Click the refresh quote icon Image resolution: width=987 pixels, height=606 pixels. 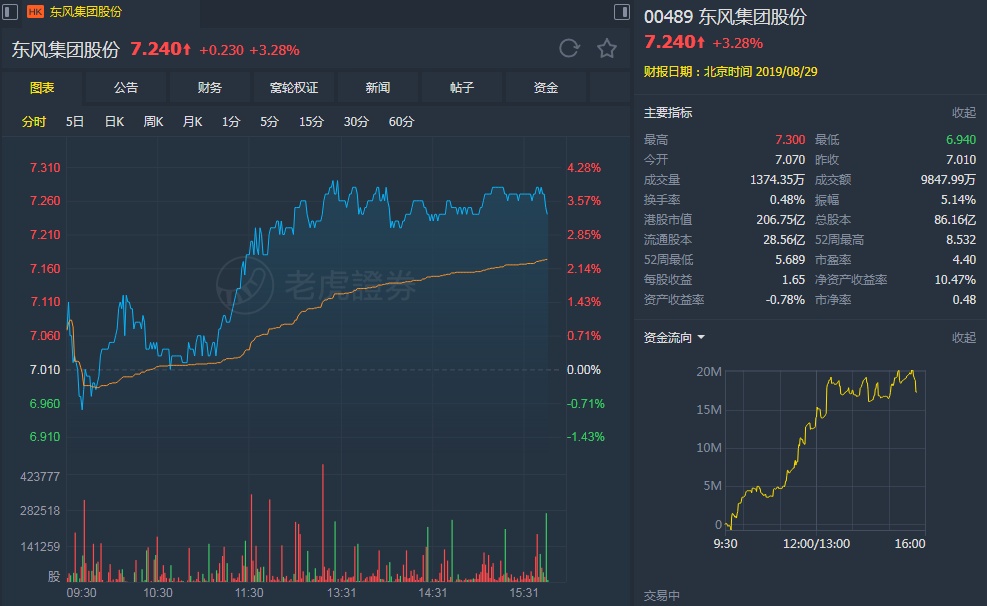point(569,49)
